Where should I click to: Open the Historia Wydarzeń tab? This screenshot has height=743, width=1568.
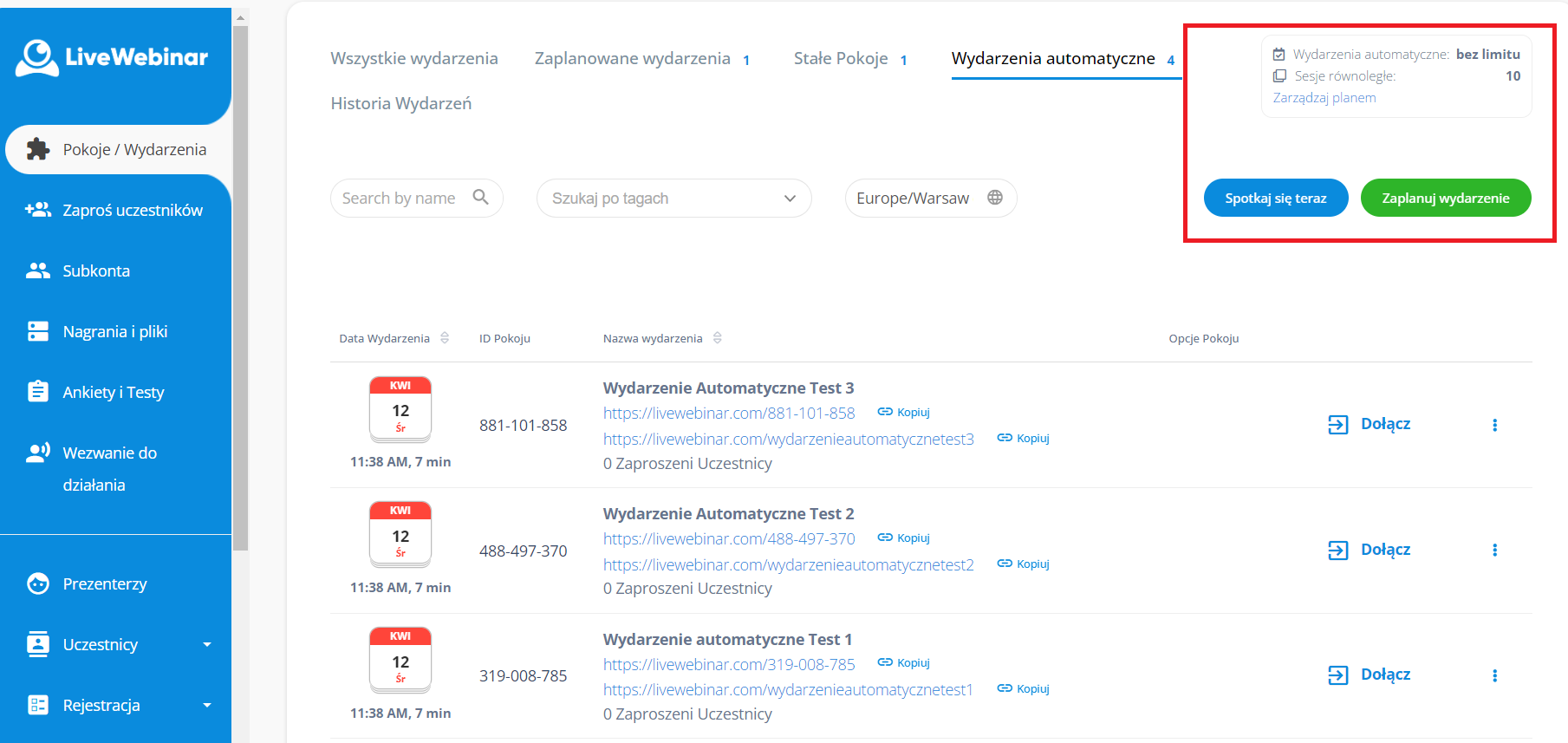coord(400,103)
